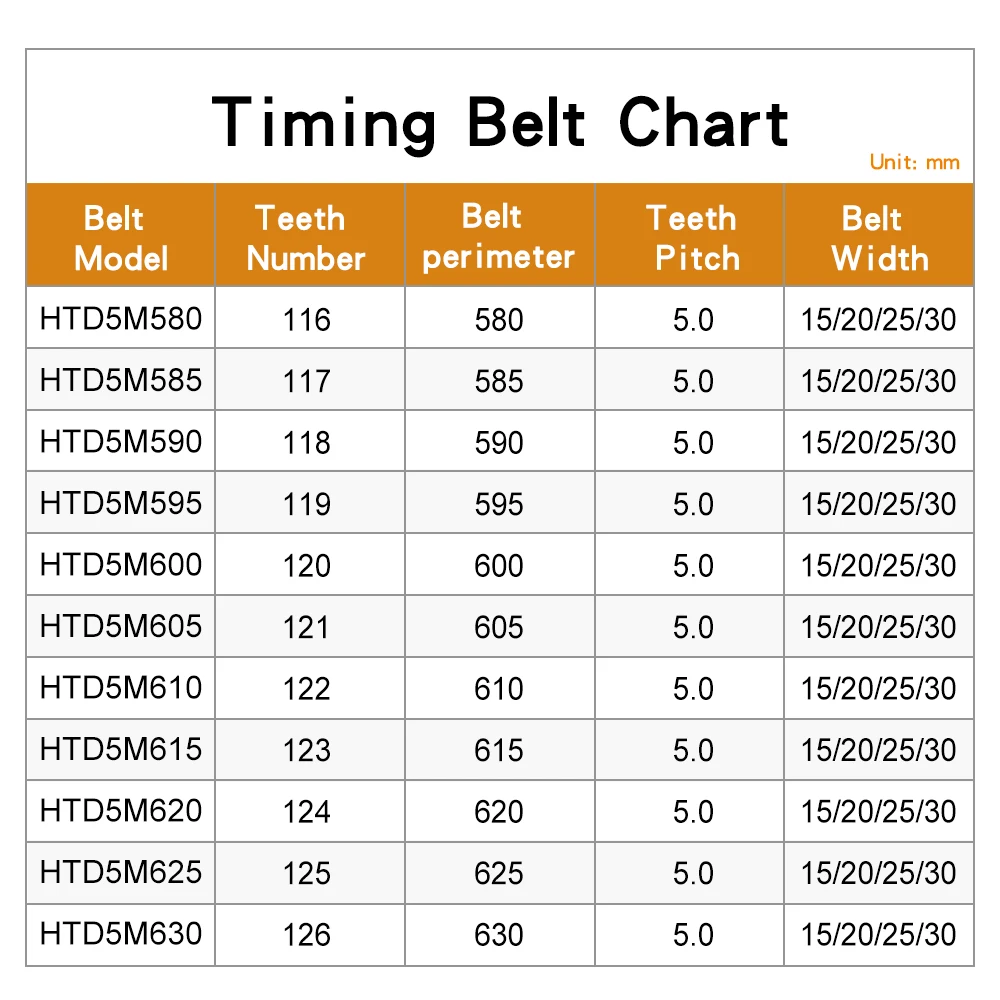Click the Timing Belt Chart title
1000x1000 pixels.
point(500,122)
